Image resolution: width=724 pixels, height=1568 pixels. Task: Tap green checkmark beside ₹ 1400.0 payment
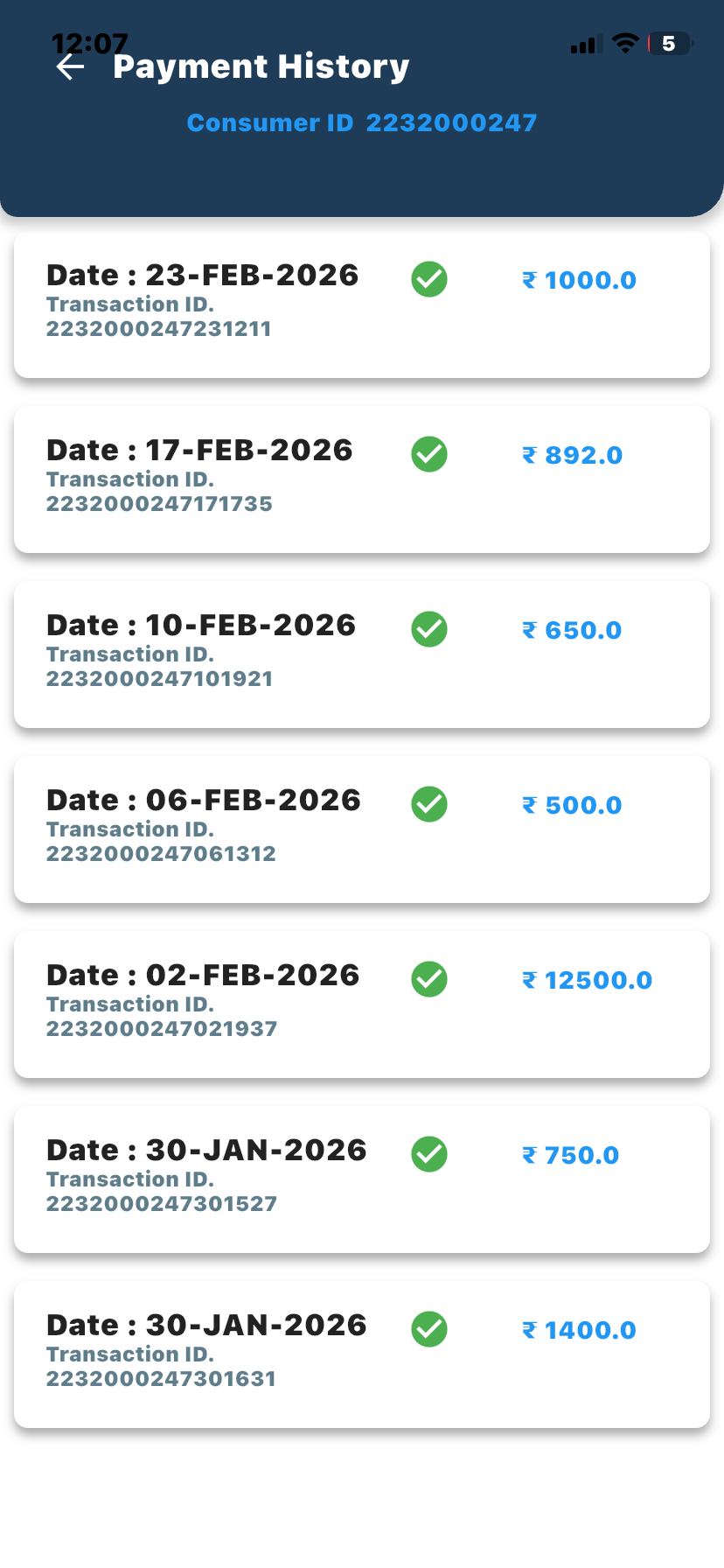tap(429, 1329)
